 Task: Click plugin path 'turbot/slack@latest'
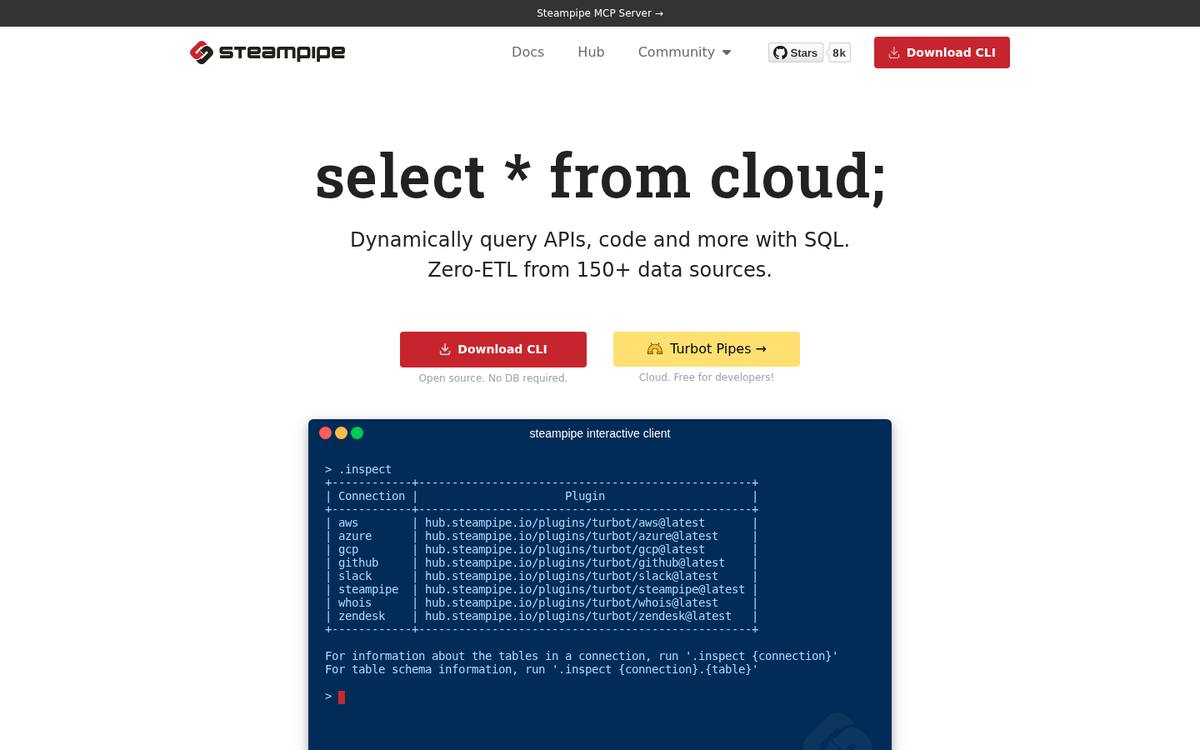(x=572, y=576)
